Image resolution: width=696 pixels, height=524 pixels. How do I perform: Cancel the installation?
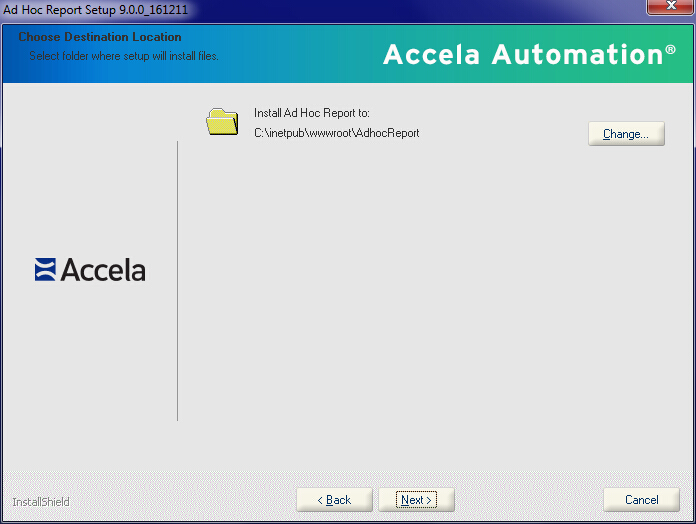click(641, 500)
